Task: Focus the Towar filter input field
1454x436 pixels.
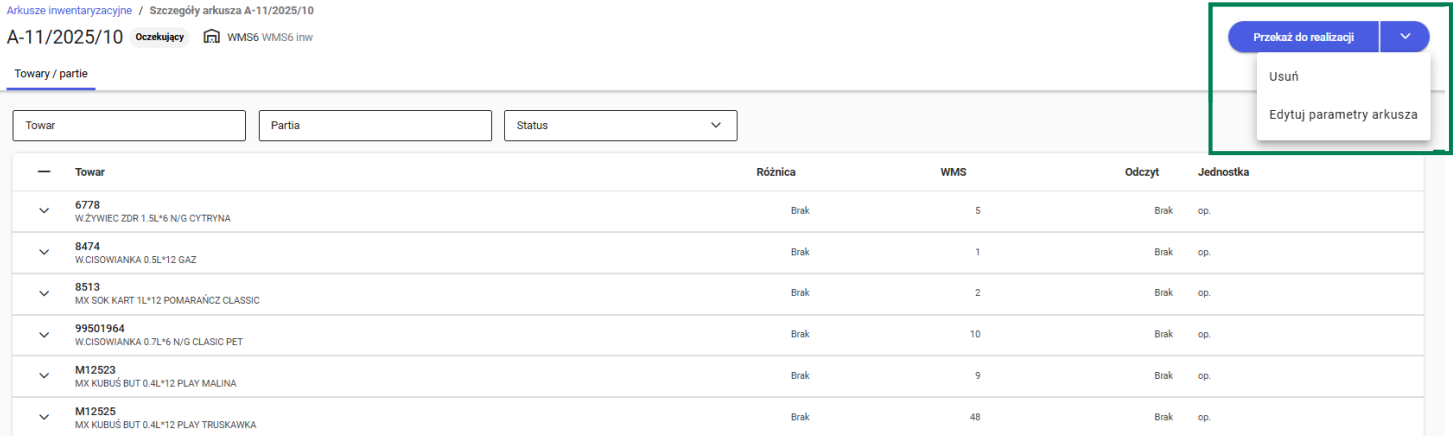Action: pos(129,125)
